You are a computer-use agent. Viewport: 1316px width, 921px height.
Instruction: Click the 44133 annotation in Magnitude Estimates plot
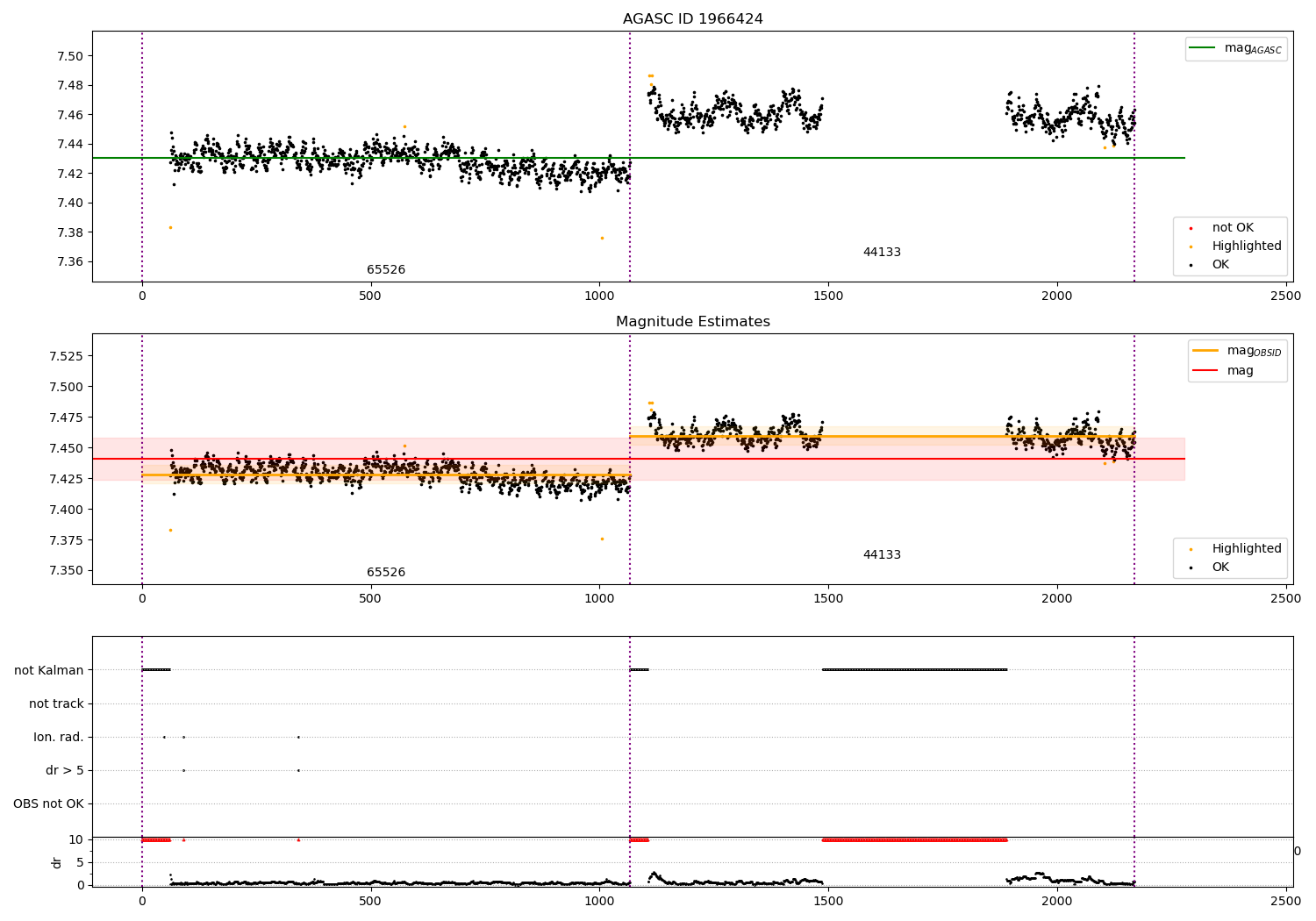point(882,555)
